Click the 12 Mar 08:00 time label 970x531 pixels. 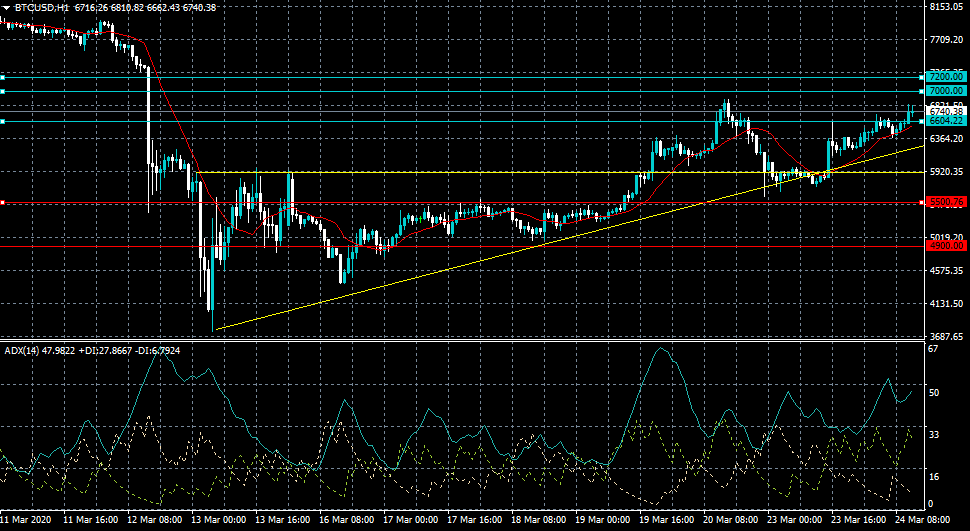(155, 520)
